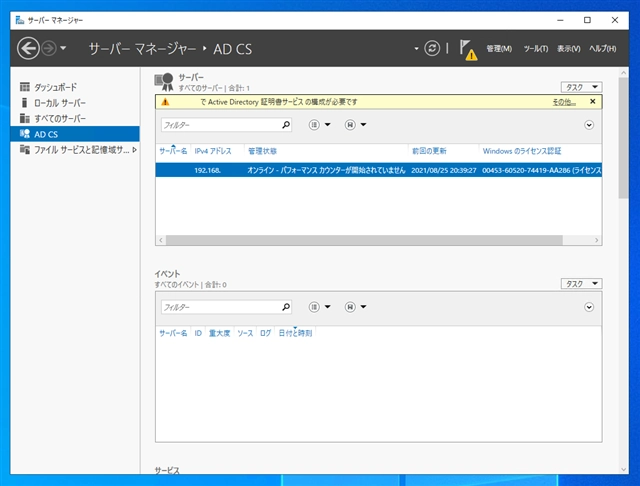Open ローカル サーバー in the sidebar

click(59, 103)
